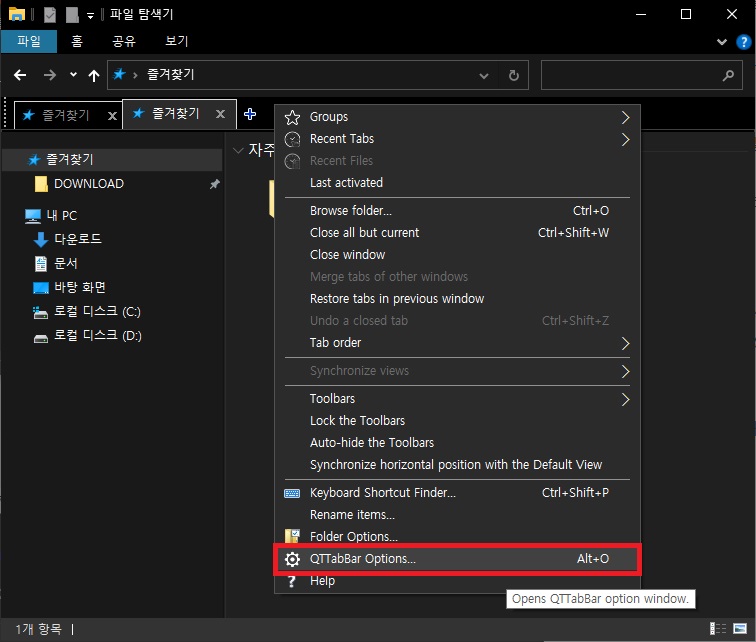
Task: Switch to details view status icon
Action: coord(718,629)
